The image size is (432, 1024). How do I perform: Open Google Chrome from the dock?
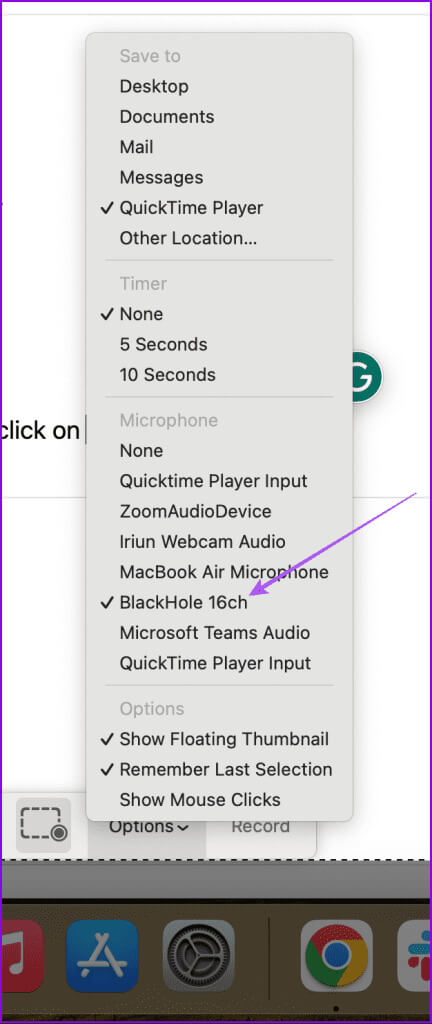pyautogui.click(x=336, y=955)
